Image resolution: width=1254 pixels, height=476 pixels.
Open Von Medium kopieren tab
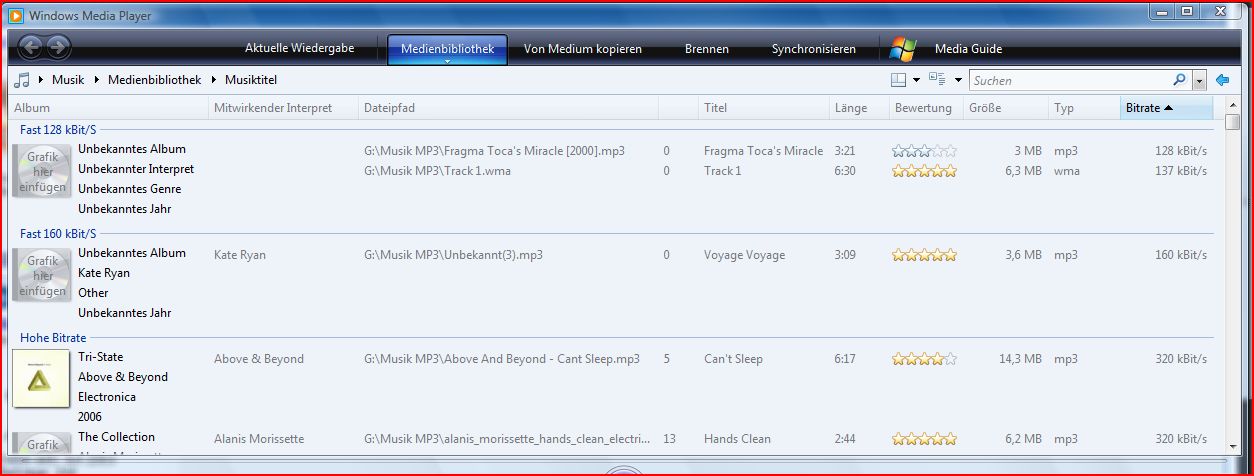click(583, 49)
